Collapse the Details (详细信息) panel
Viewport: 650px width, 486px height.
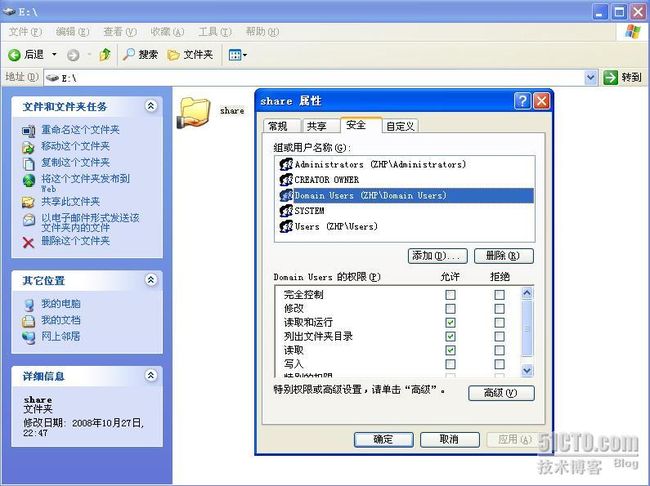[151, 376]
